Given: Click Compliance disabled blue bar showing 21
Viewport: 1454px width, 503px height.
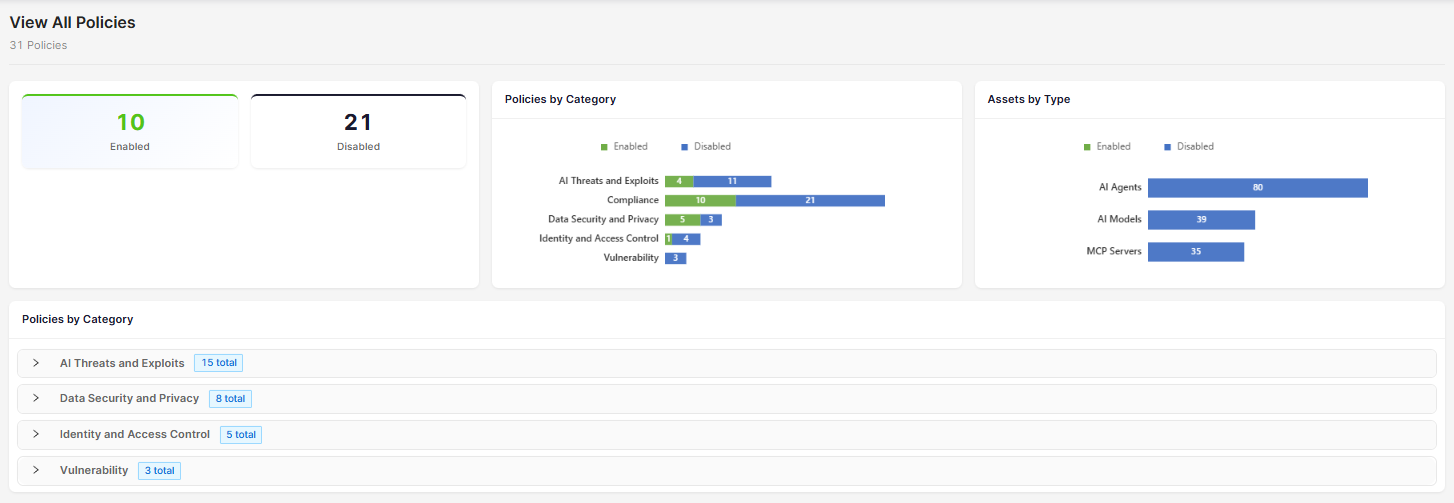Looking at the screenshot, I should pos(810,200).
